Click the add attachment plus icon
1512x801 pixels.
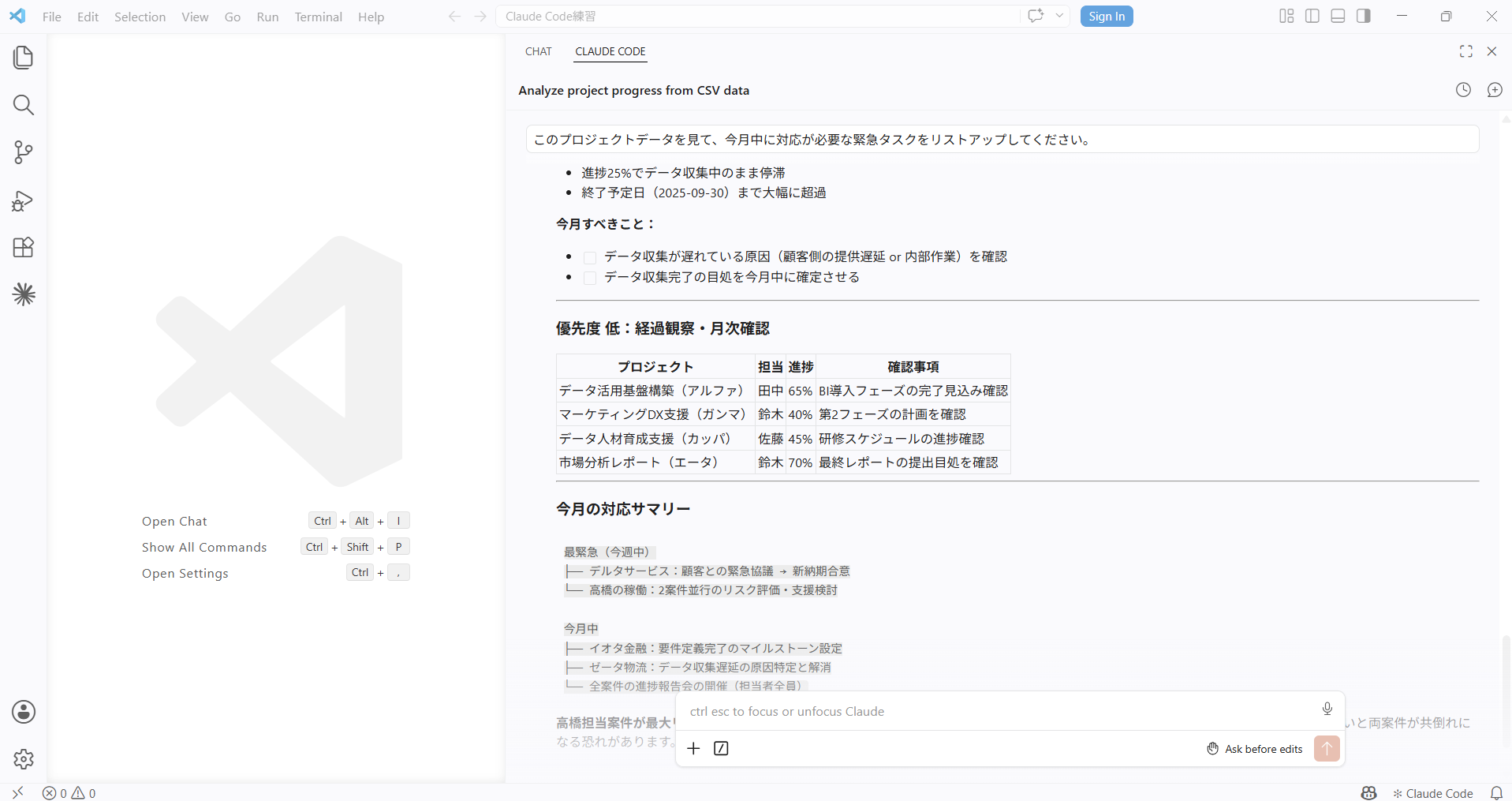point(693,748)
